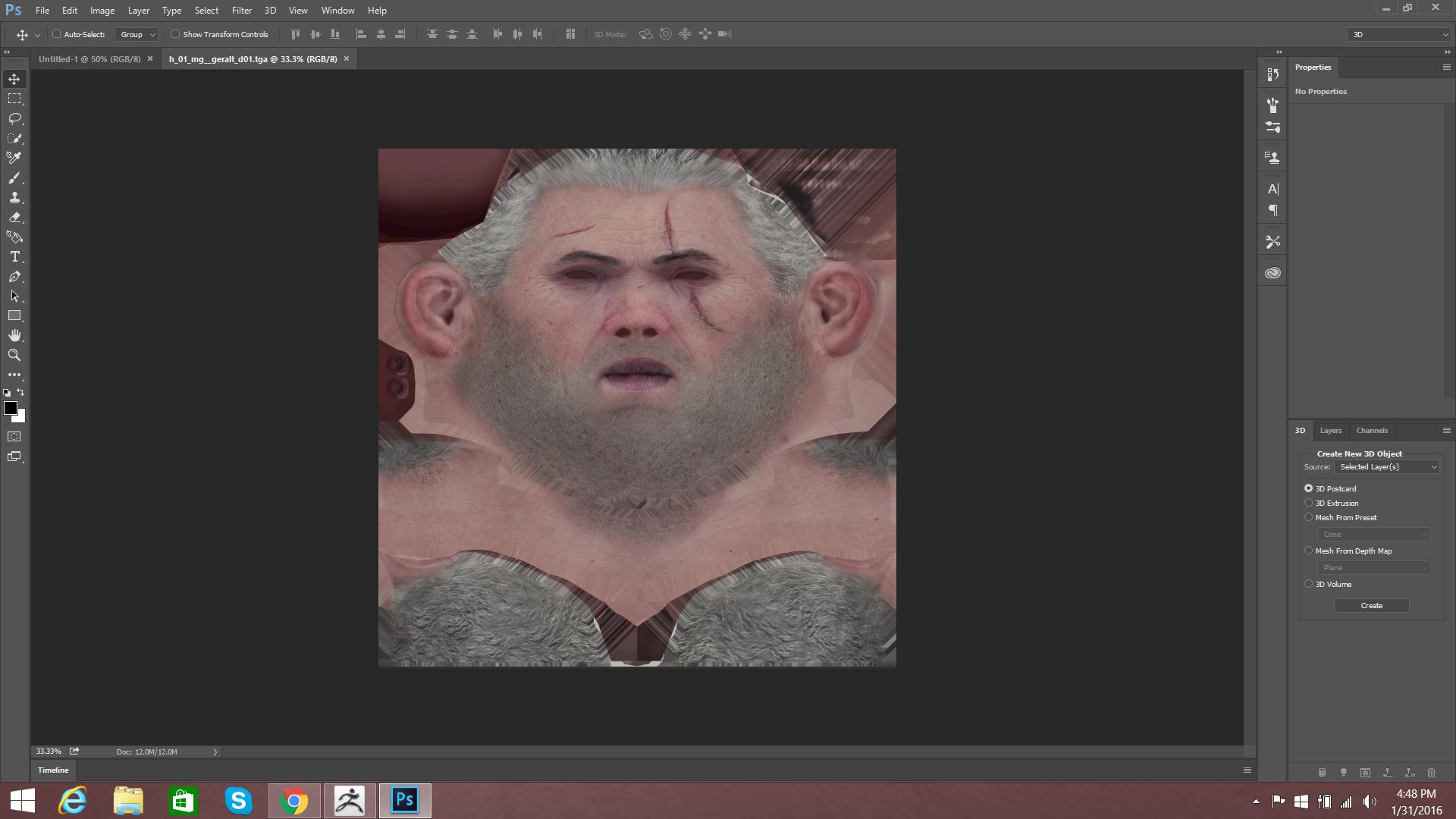This screenshot has height=819, width=1456.
Task: Open the History panel icon
Action: tap(1272, 74)
